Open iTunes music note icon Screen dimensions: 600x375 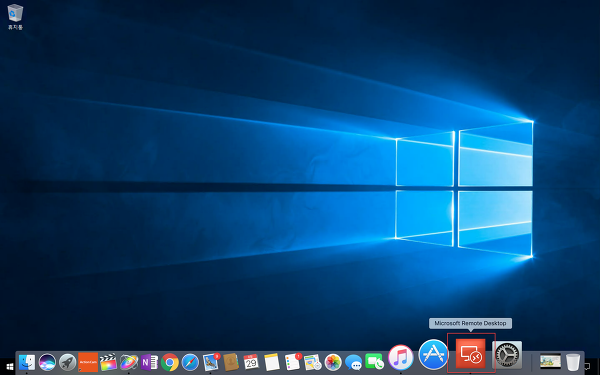[x=401, y=358]
